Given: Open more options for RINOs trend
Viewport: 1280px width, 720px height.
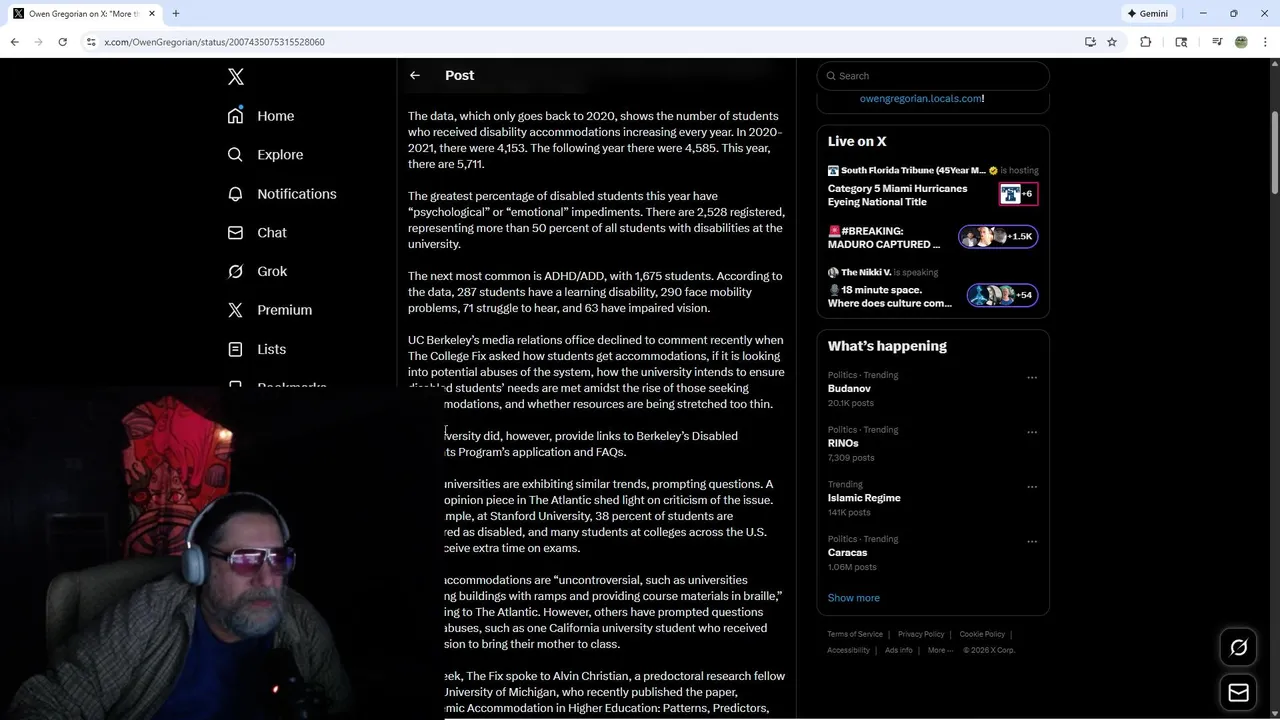Looking at the screenshot, I should [1032, 432].
